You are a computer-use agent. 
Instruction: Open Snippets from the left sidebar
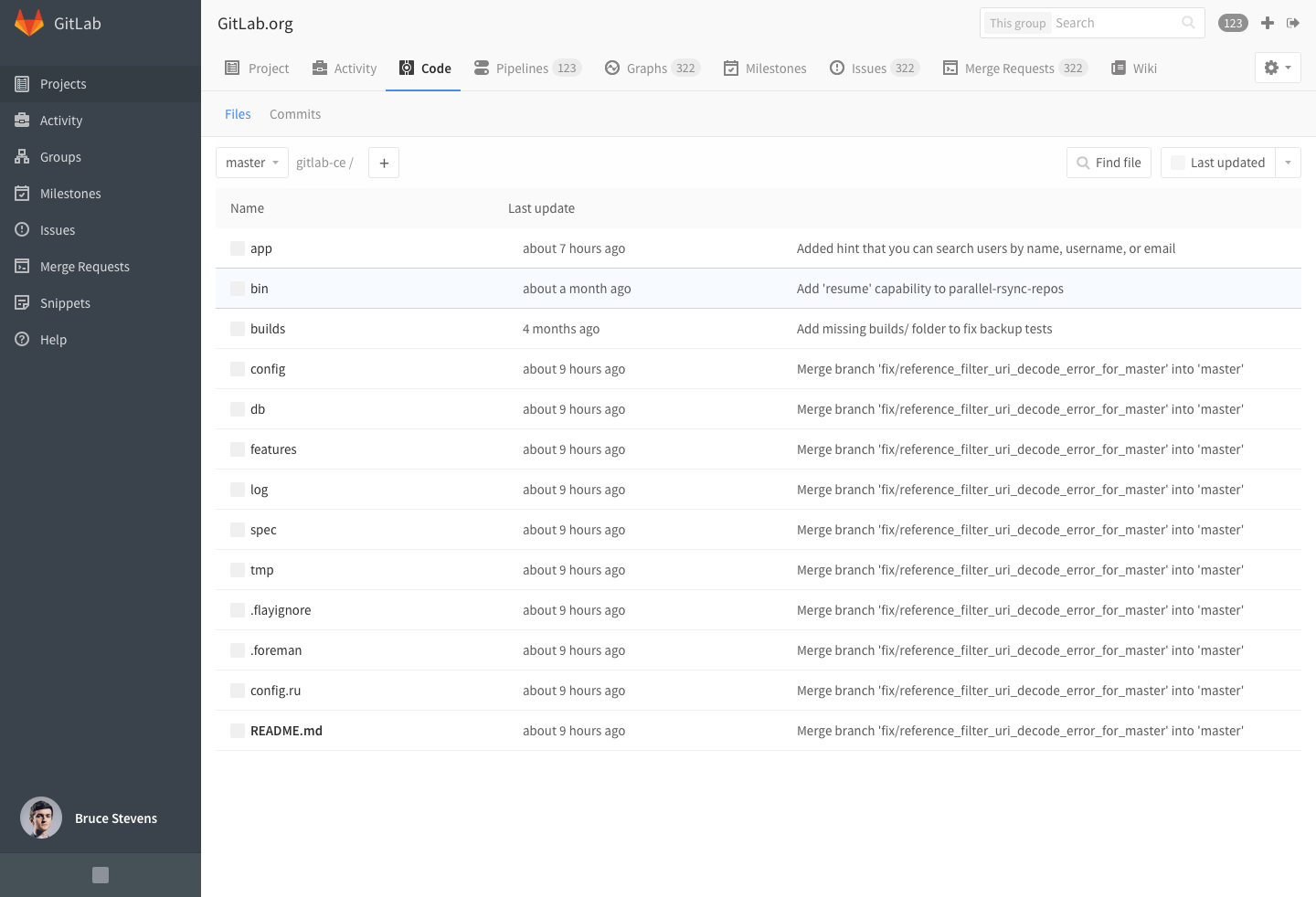[x=65, y=302]
